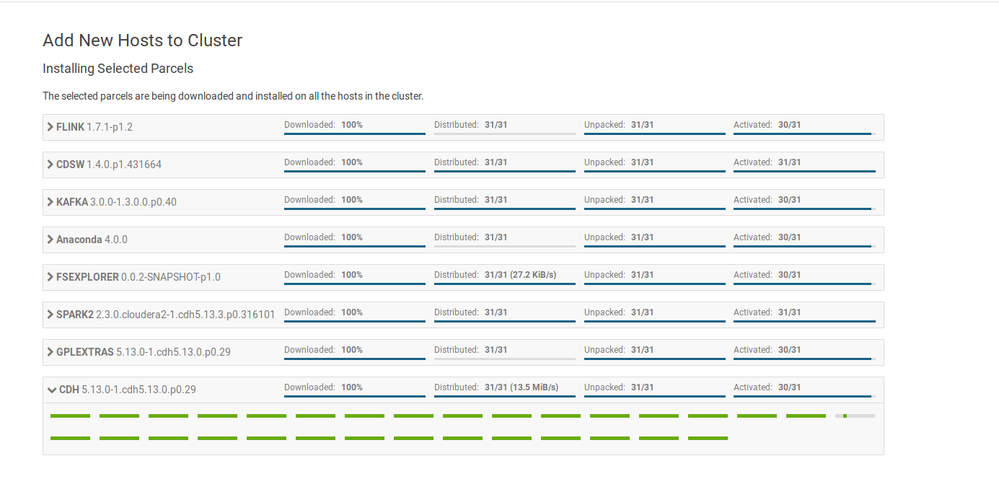Click the CDH Distributed 31/31 progress bar

pos(505,396)
